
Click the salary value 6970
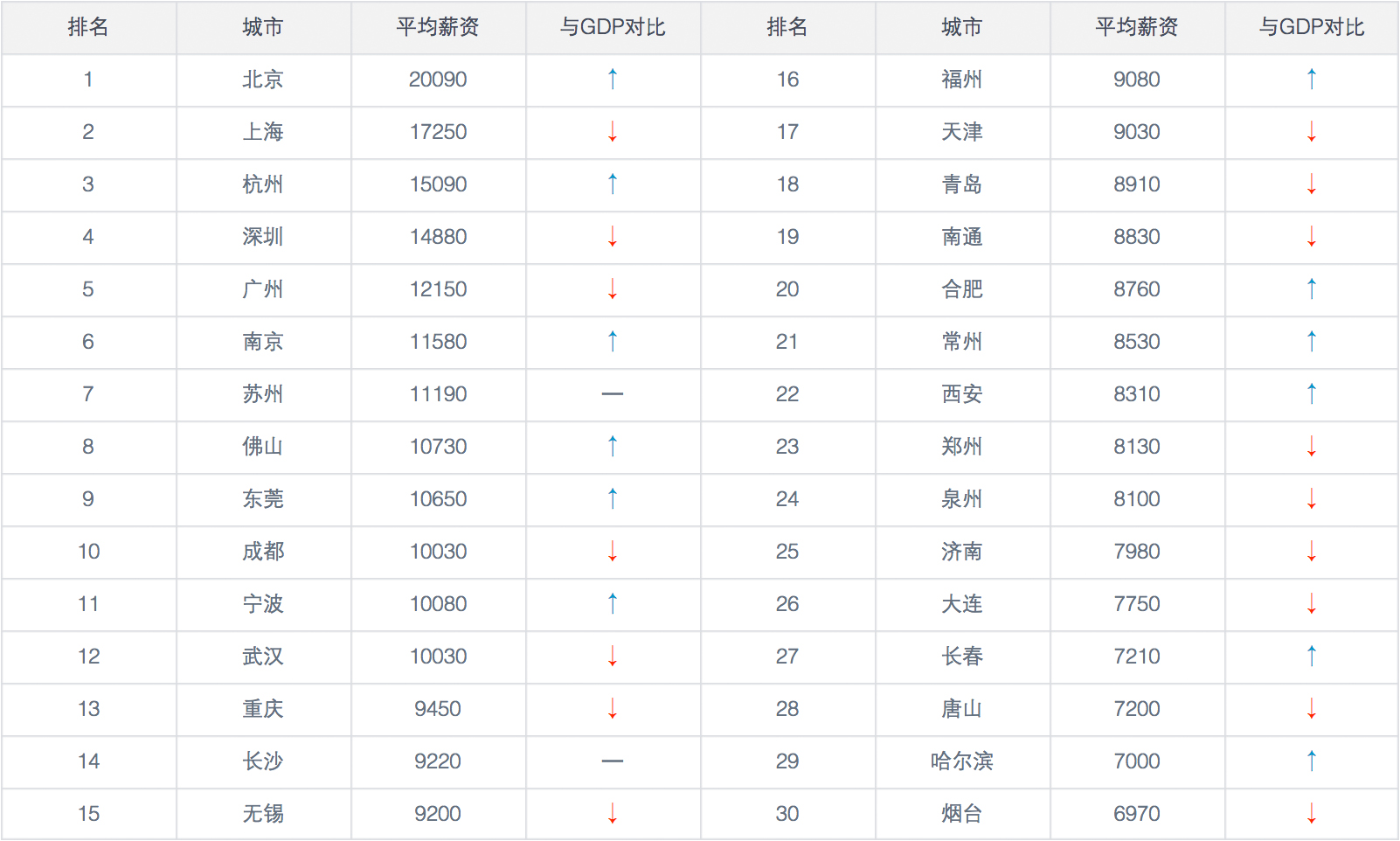pyautogui.click(x=1137, y=814)
